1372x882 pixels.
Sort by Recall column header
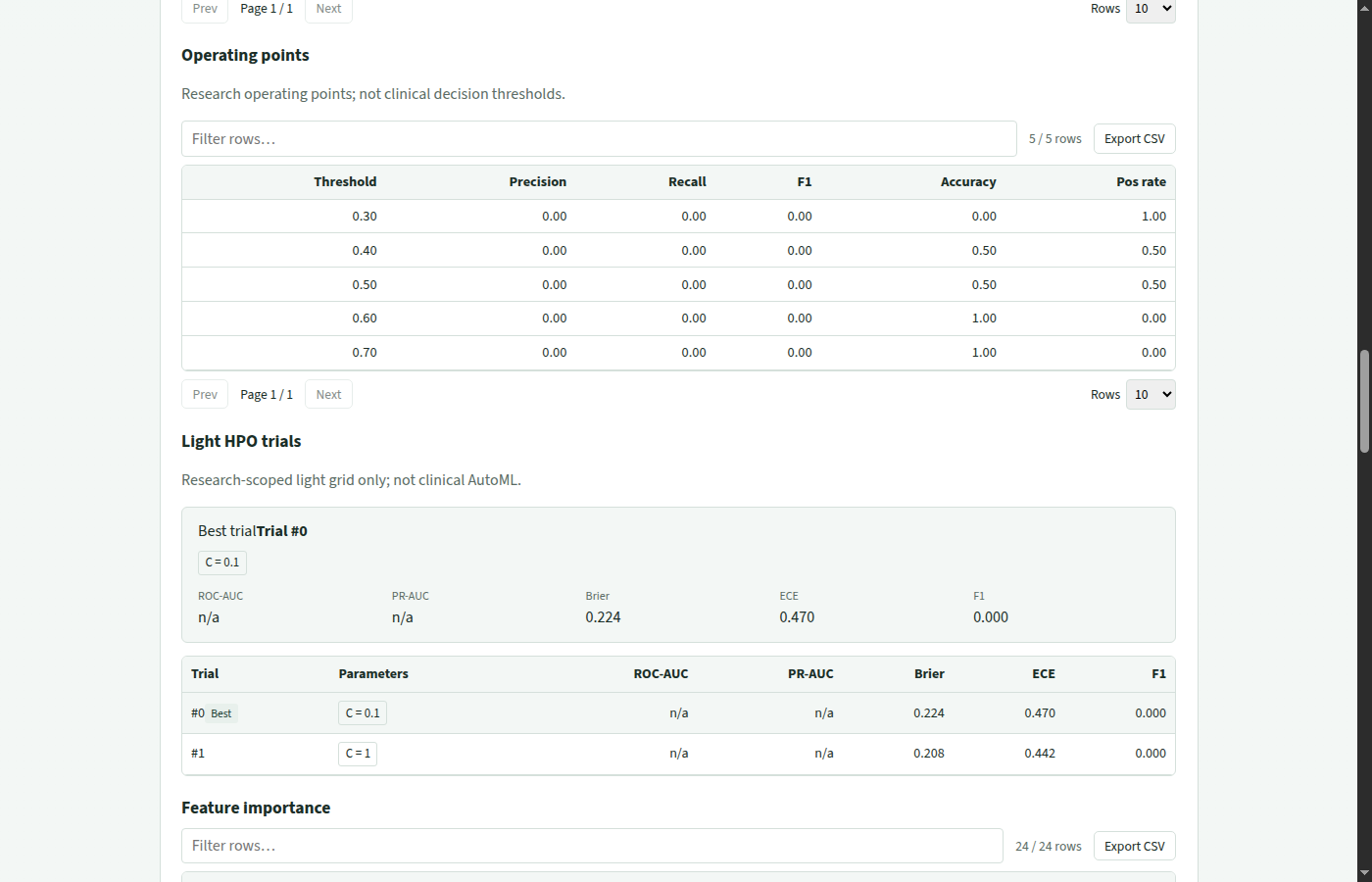(687, 181)
